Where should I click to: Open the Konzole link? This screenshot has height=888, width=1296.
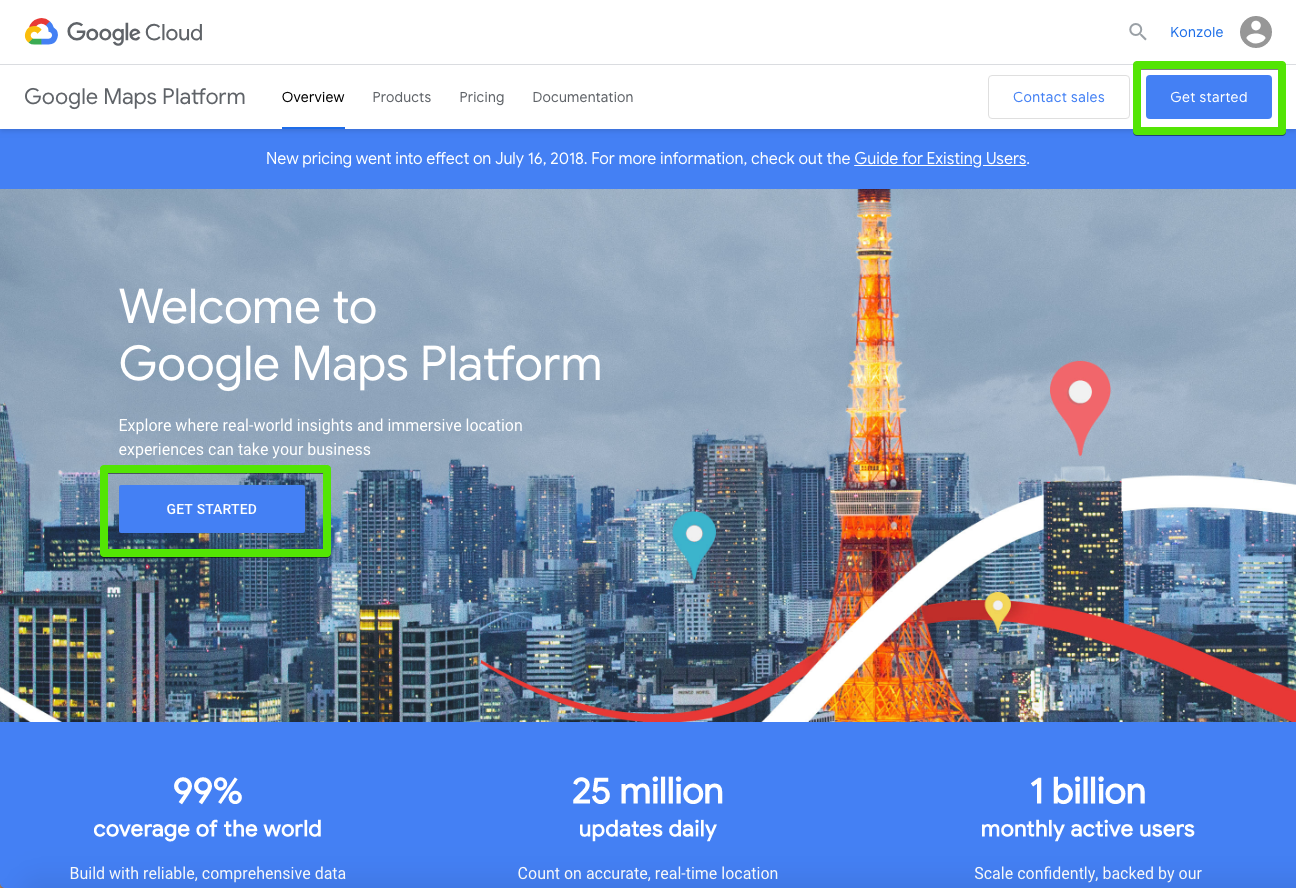[1196, 31]
